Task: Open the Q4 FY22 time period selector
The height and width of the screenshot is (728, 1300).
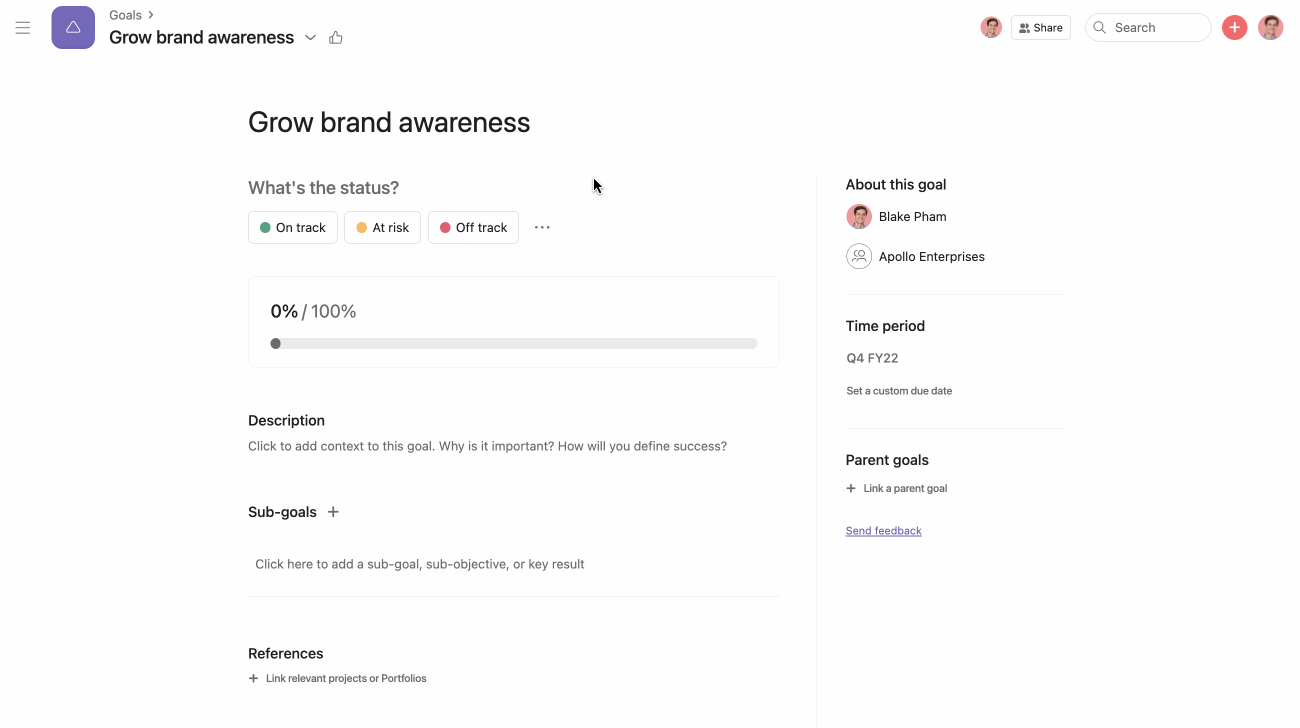Action: click(872, 358)
